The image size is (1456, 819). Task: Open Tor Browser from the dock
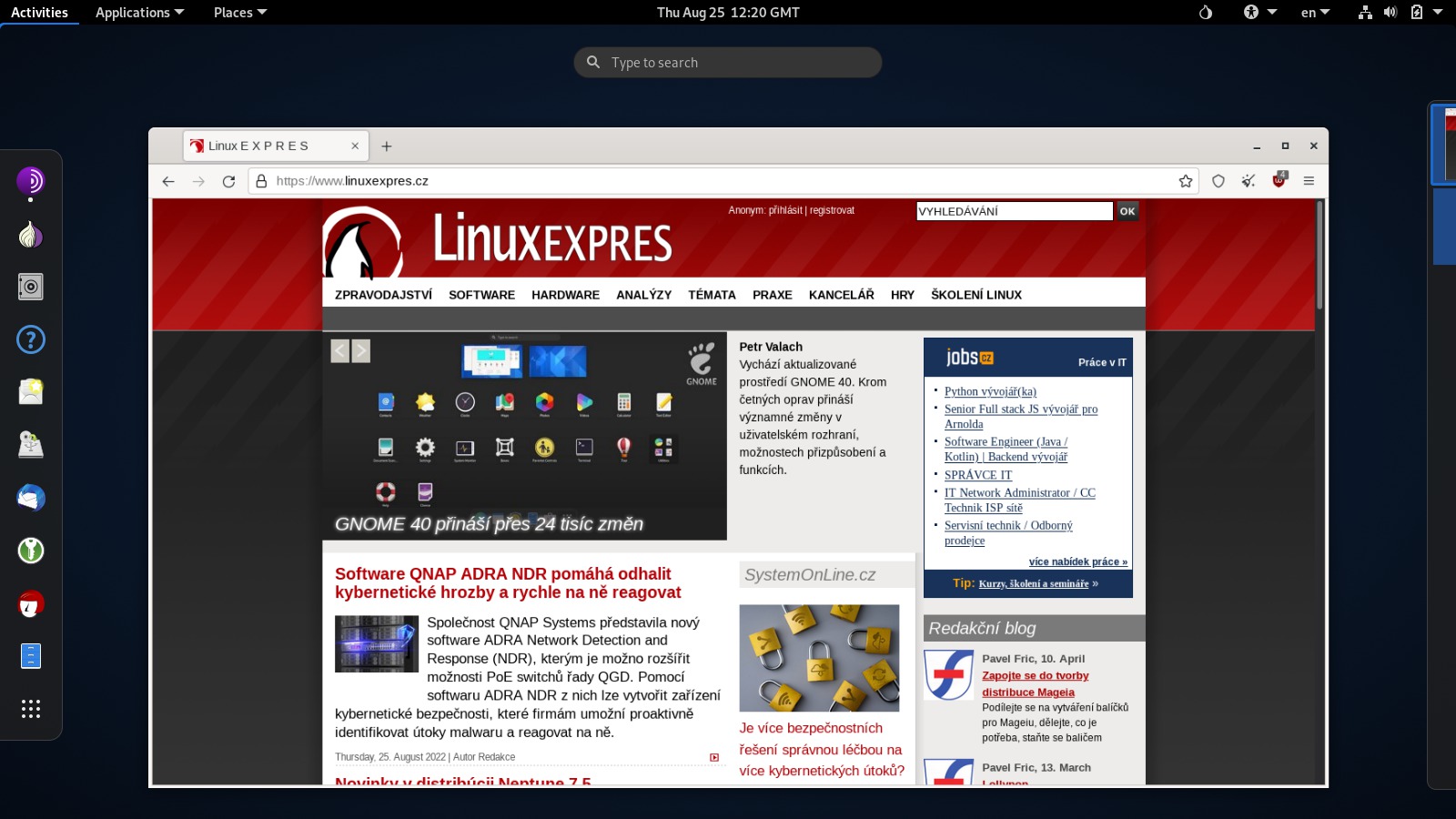(x=31, y=181)
